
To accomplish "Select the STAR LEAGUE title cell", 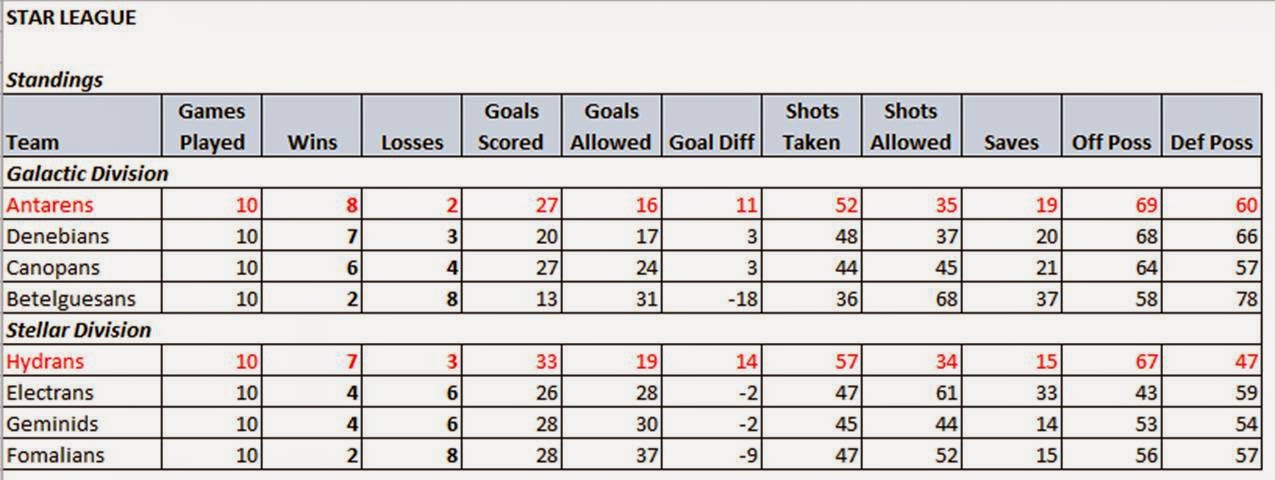I will click(70, 18).
